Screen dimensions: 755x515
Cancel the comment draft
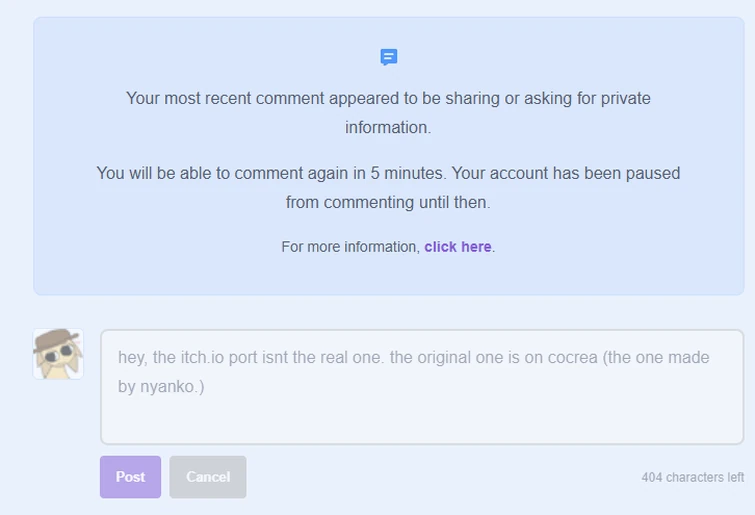[208, 477]
